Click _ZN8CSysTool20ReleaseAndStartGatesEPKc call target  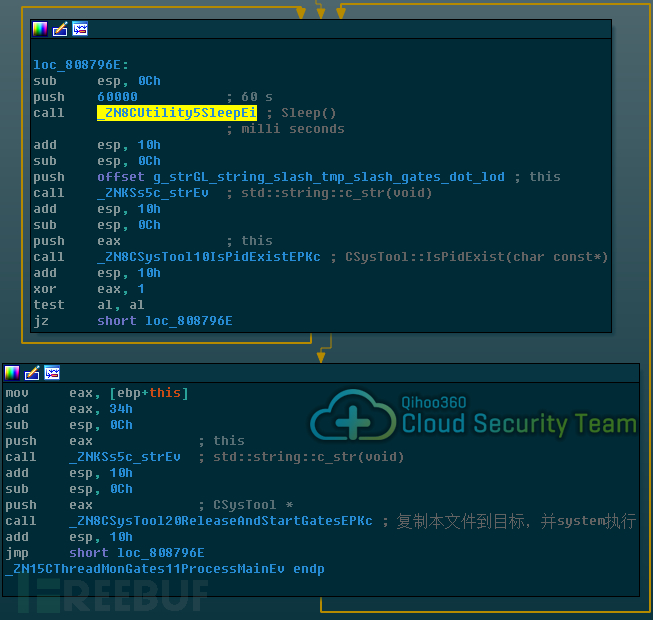(x=221, y=521)
